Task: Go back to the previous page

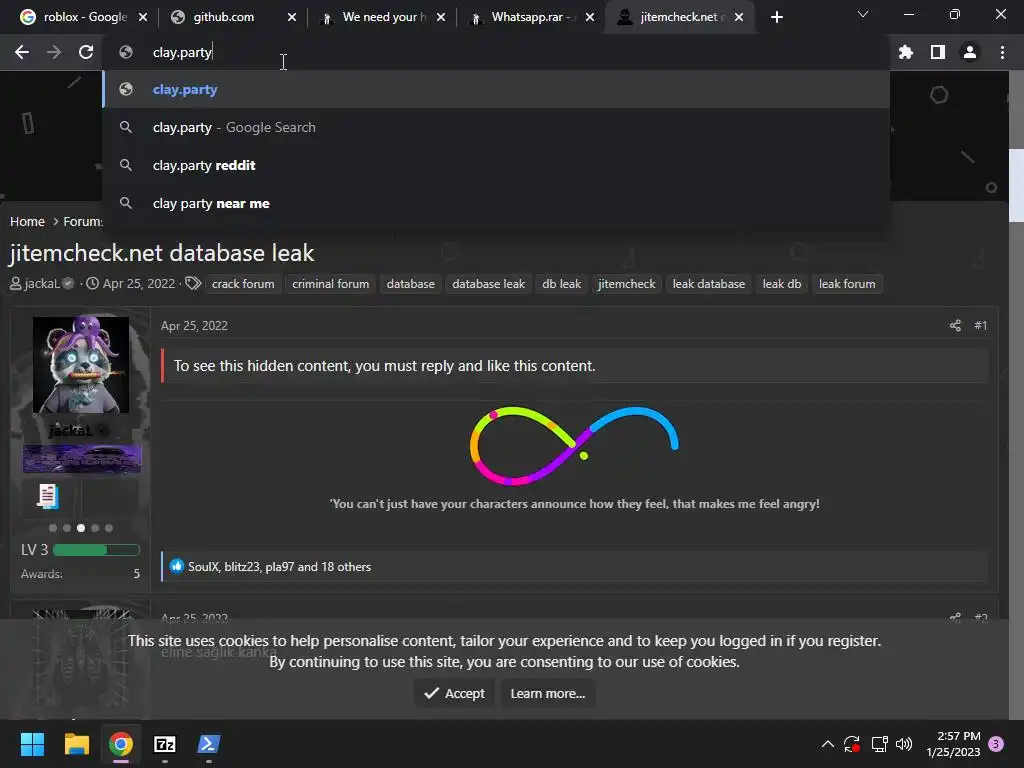Action: pyautogui.click(x=22, y=52)
